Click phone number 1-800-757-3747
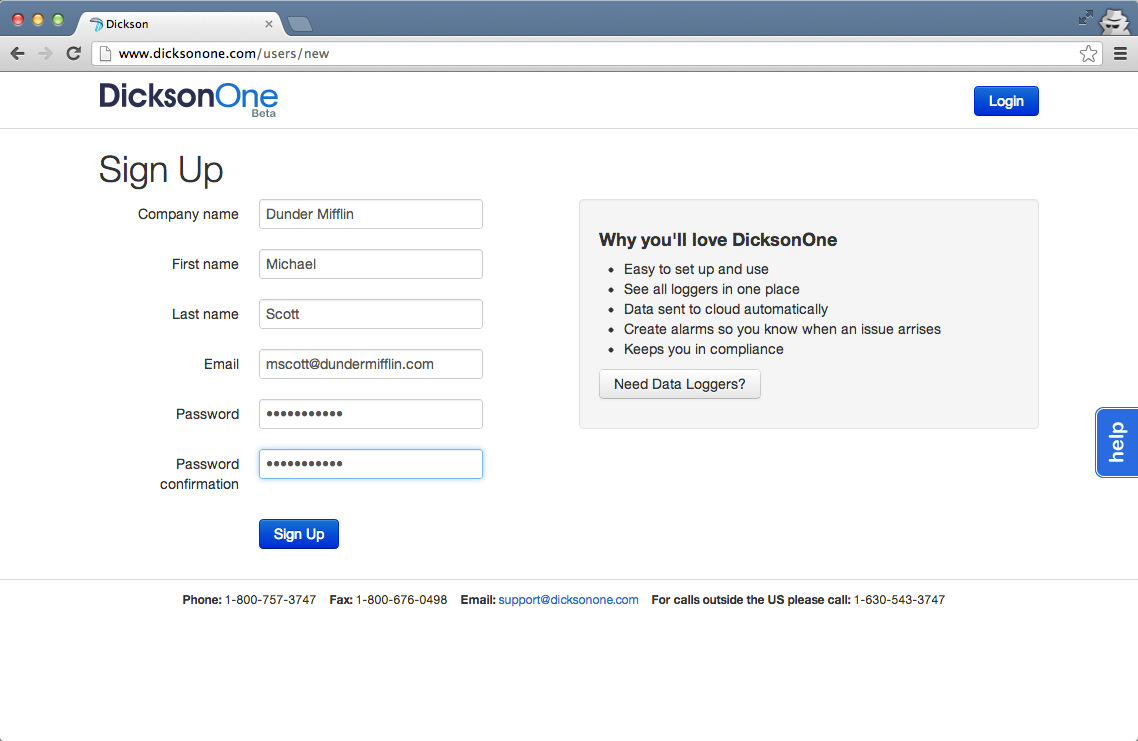Screen dimensions: 1138x741 (x=270, y=599)
